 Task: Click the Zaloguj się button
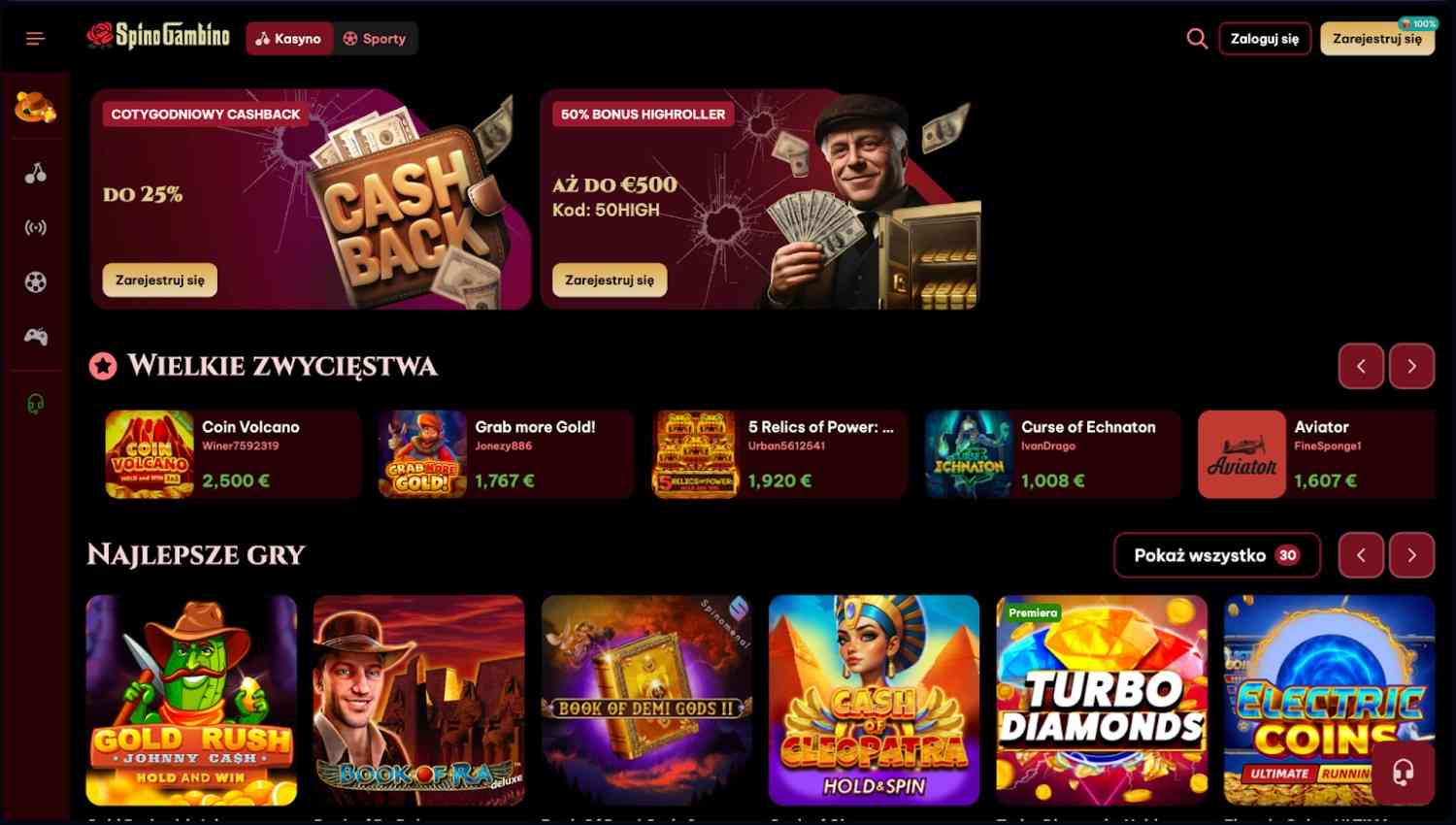click(x=1265, y=39)
